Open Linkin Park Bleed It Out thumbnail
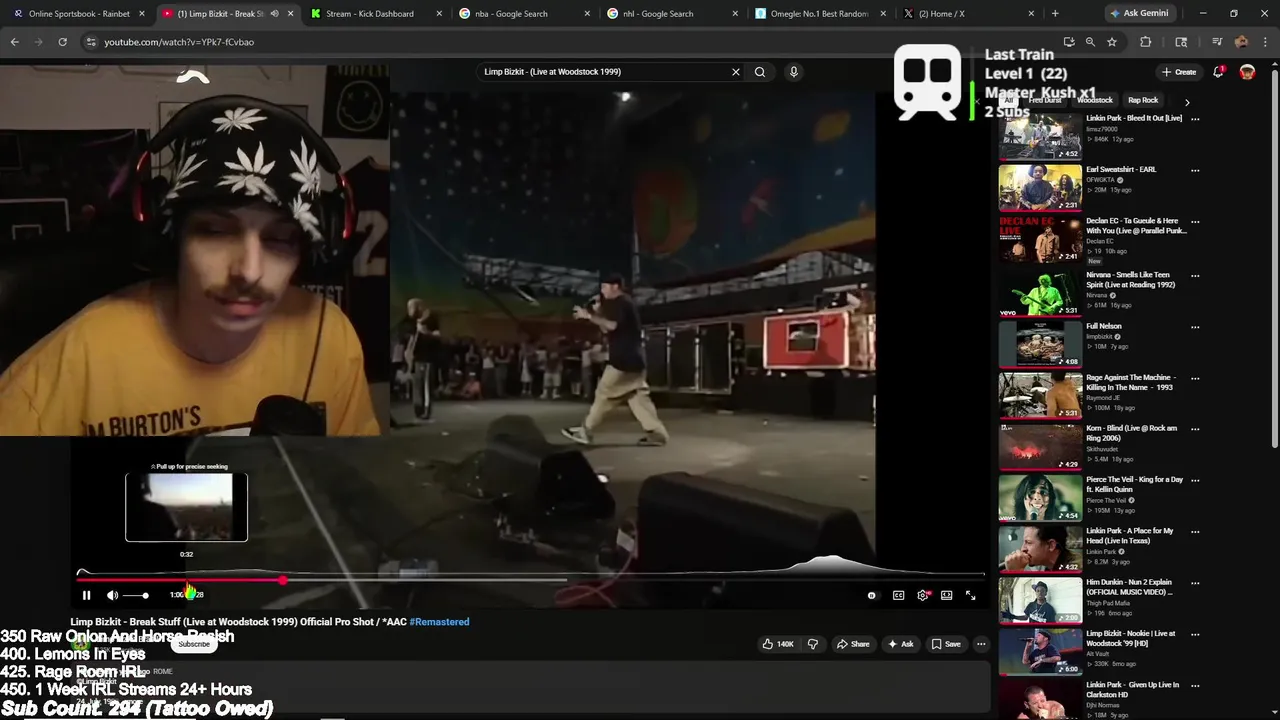1280x720 pixels. [1040, 136]
